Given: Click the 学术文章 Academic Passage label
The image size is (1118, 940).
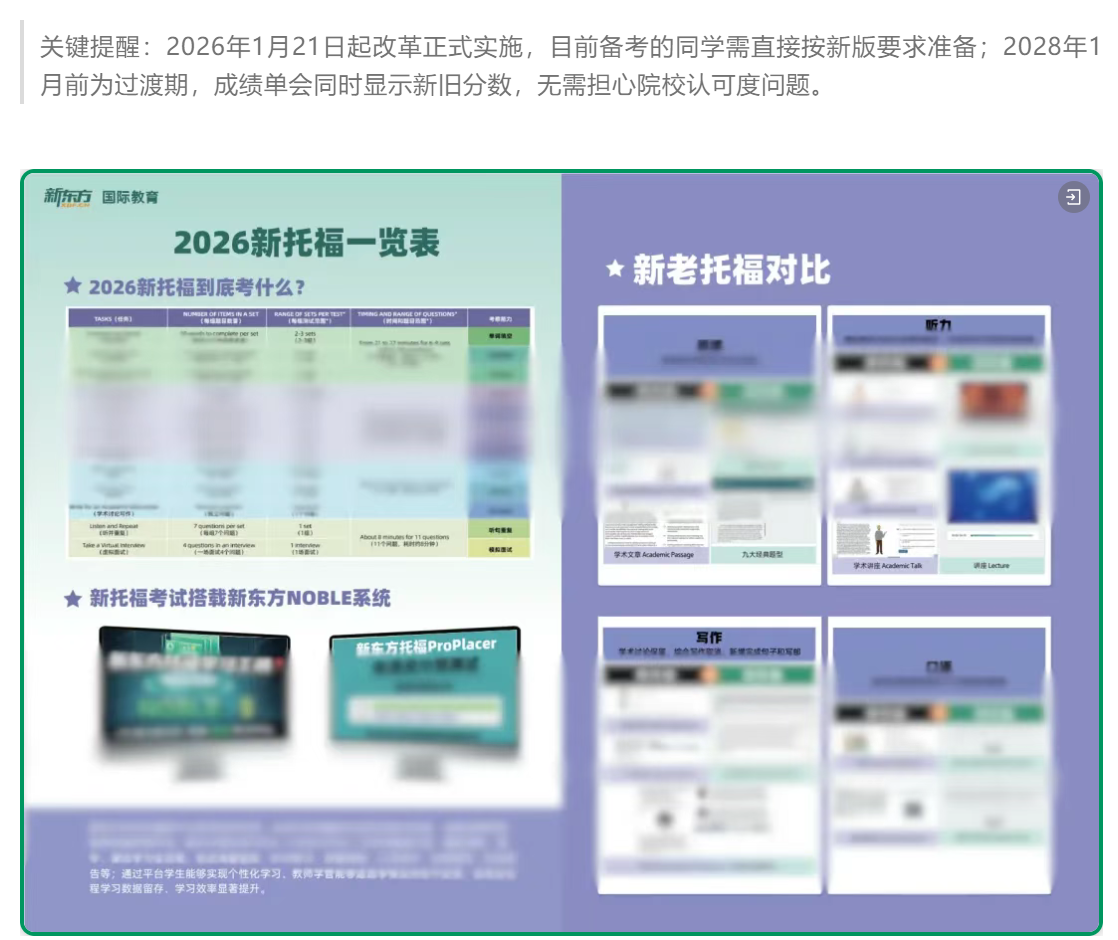Looking at the screenshot, I should coord(655,554).
